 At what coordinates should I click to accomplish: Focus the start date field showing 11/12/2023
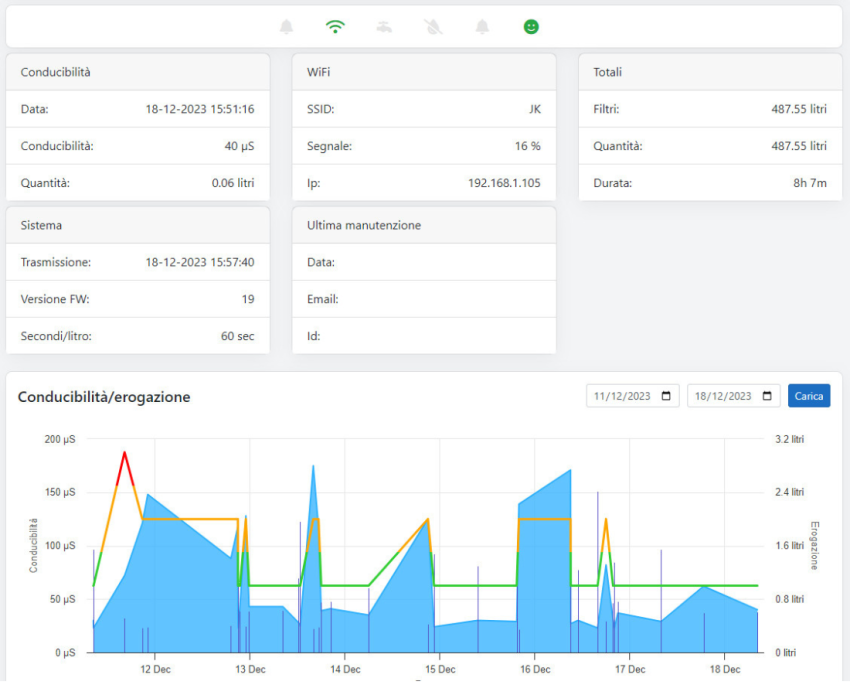pyautogui.click(x=622, y=396)
